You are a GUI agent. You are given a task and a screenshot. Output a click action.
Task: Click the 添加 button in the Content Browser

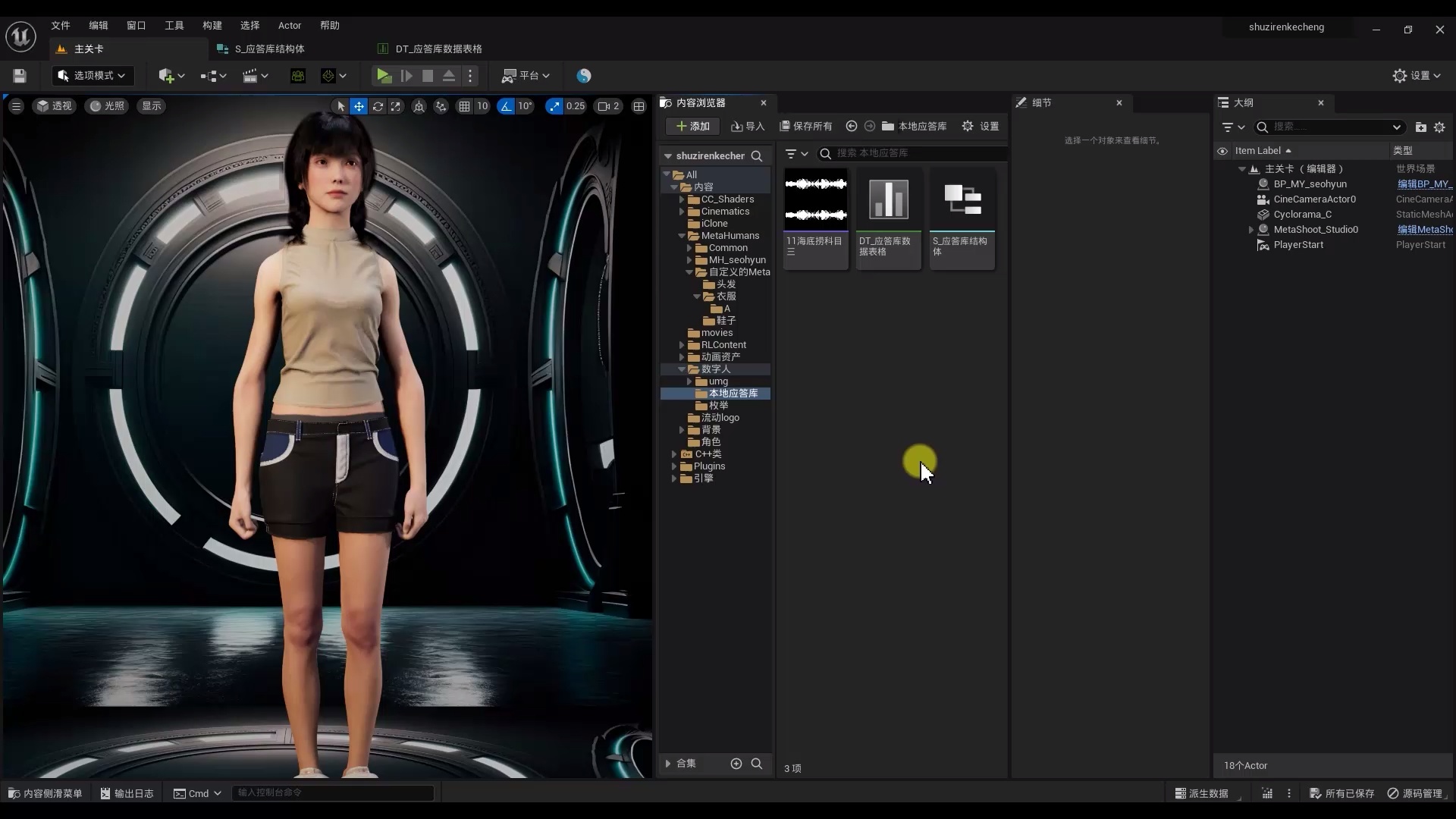pyautogui.click(x=692, y=126)
